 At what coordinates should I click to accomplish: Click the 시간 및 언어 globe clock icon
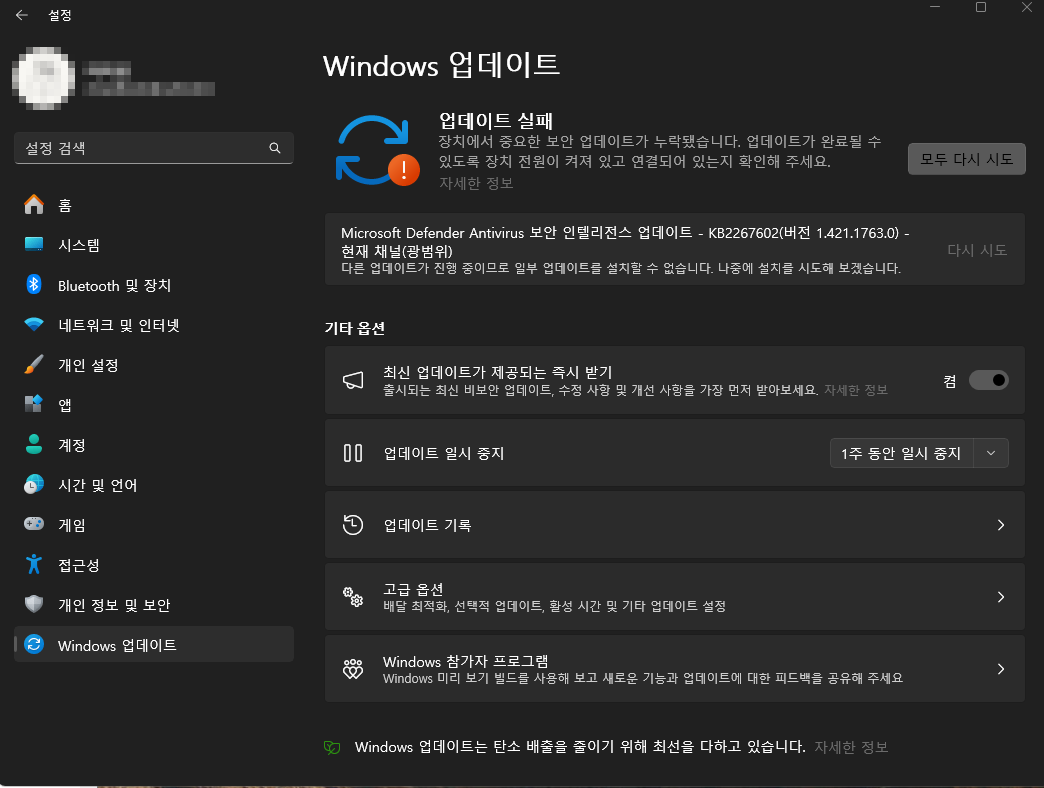(x=34, y=485)
